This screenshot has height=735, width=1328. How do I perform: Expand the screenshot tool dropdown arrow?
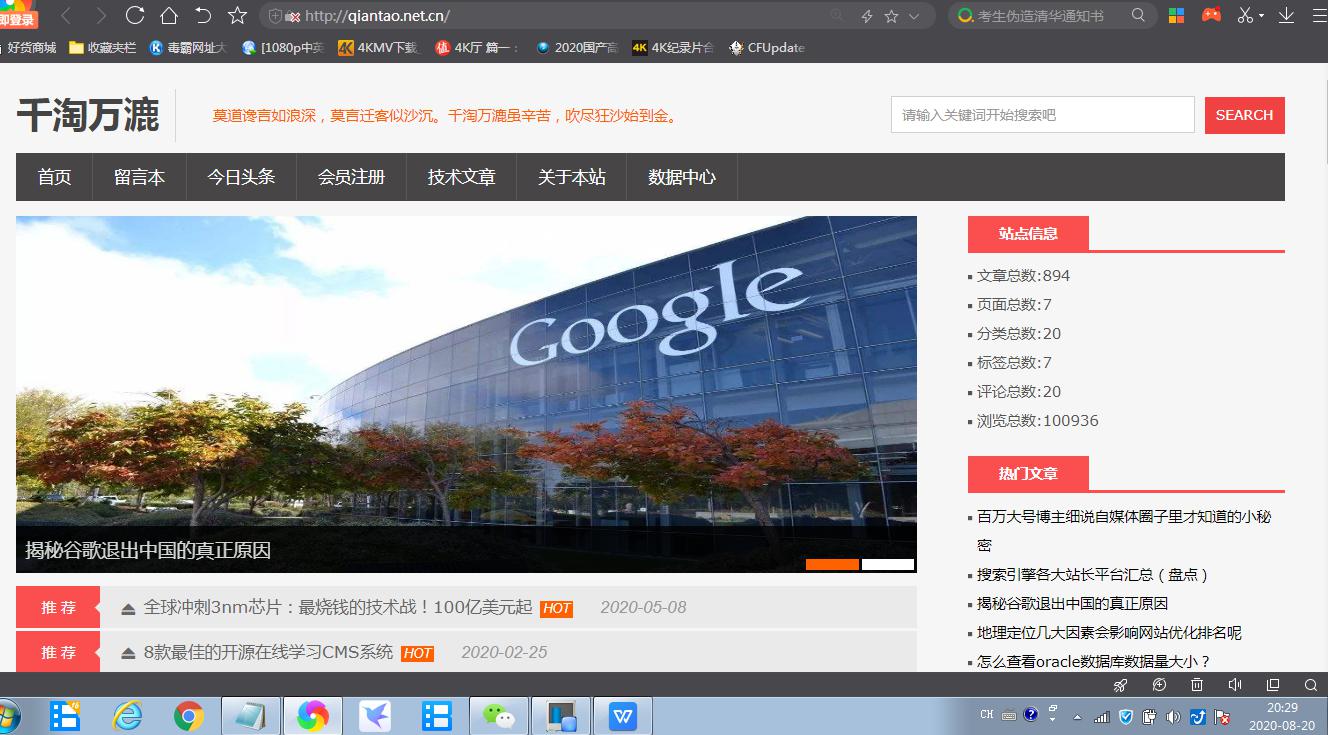1261,16
